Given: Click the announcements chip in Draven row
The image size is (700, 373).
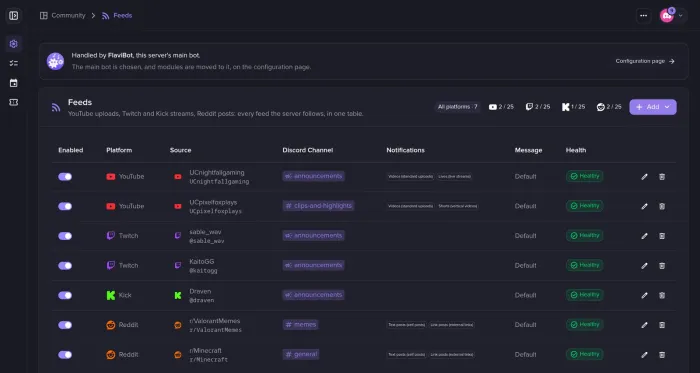Looking at the screenshot, I should pos(313,295).
